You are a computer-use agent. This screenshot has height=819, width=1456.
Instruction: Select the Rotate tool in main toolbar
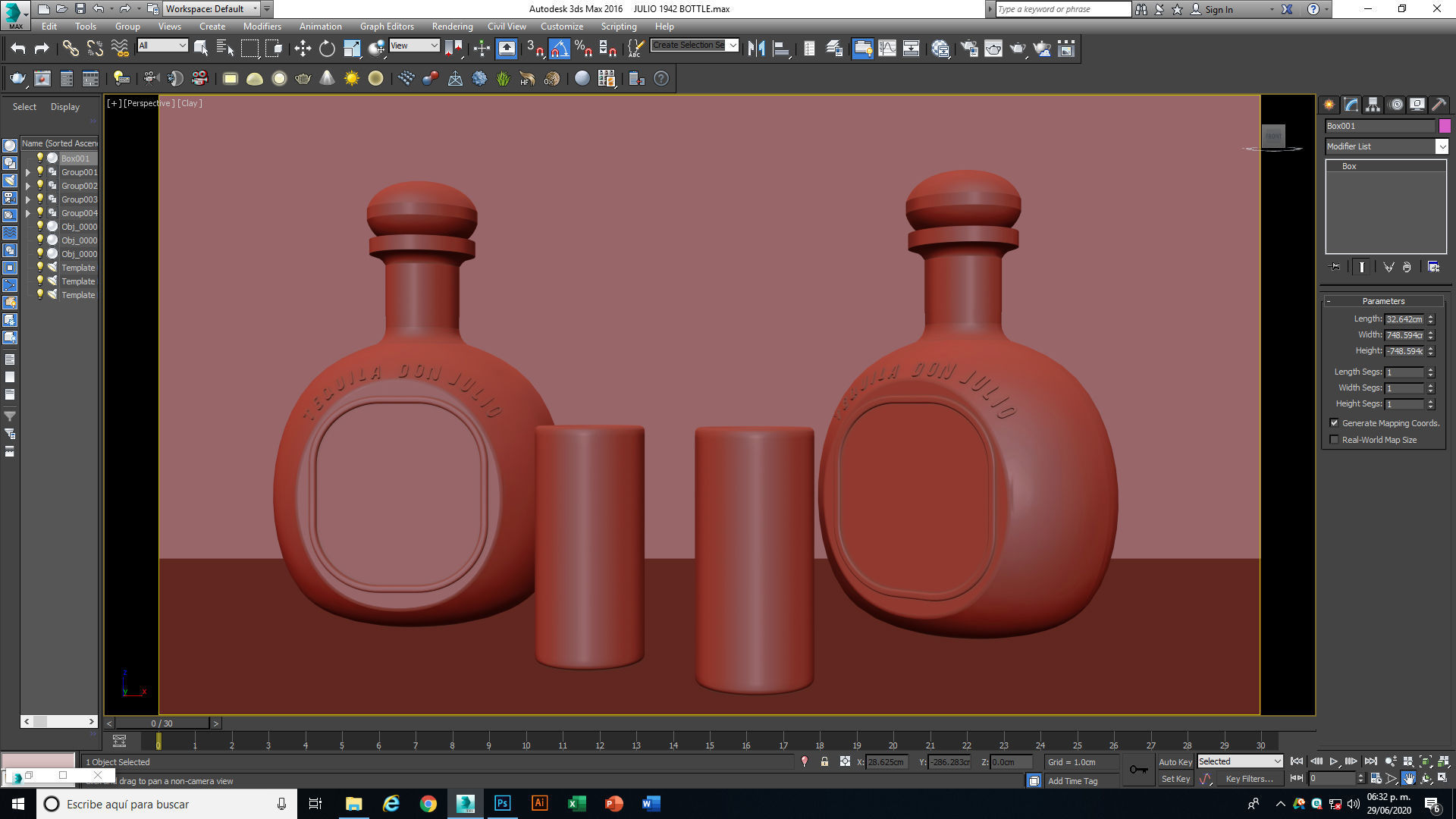click(x=327, y=49)
